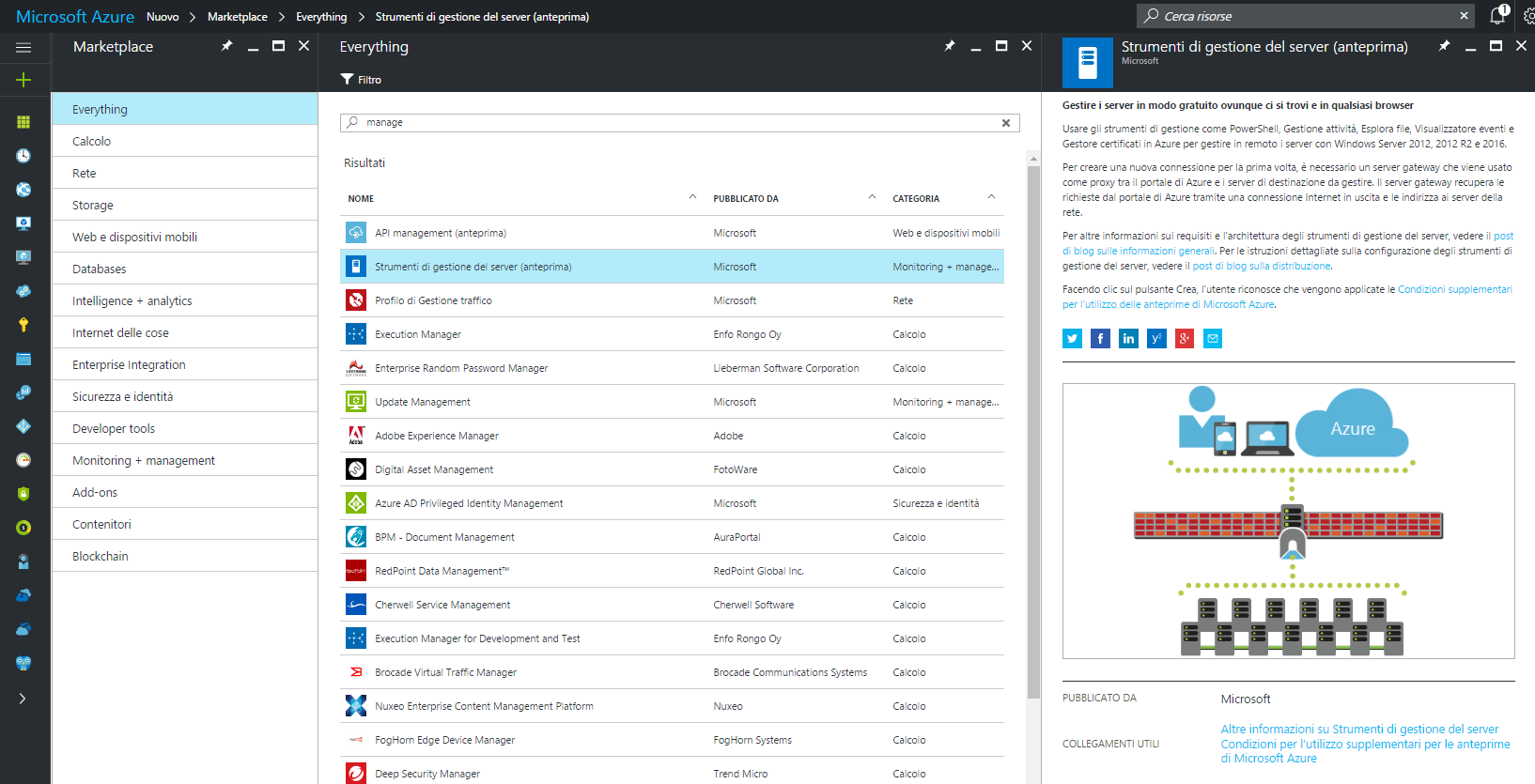
Task: Expand the sidebar with bottom chevron
Action: [23, 699]
